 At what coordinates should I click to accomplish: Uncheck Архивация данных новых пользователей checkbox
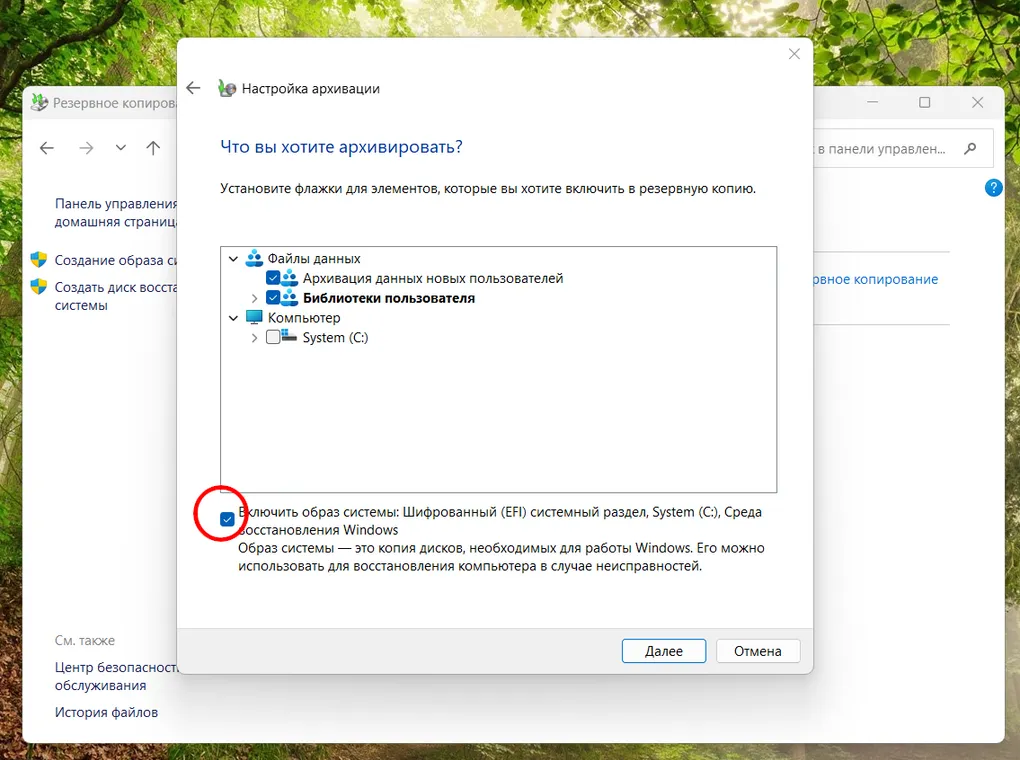click(x=273, y=278)
